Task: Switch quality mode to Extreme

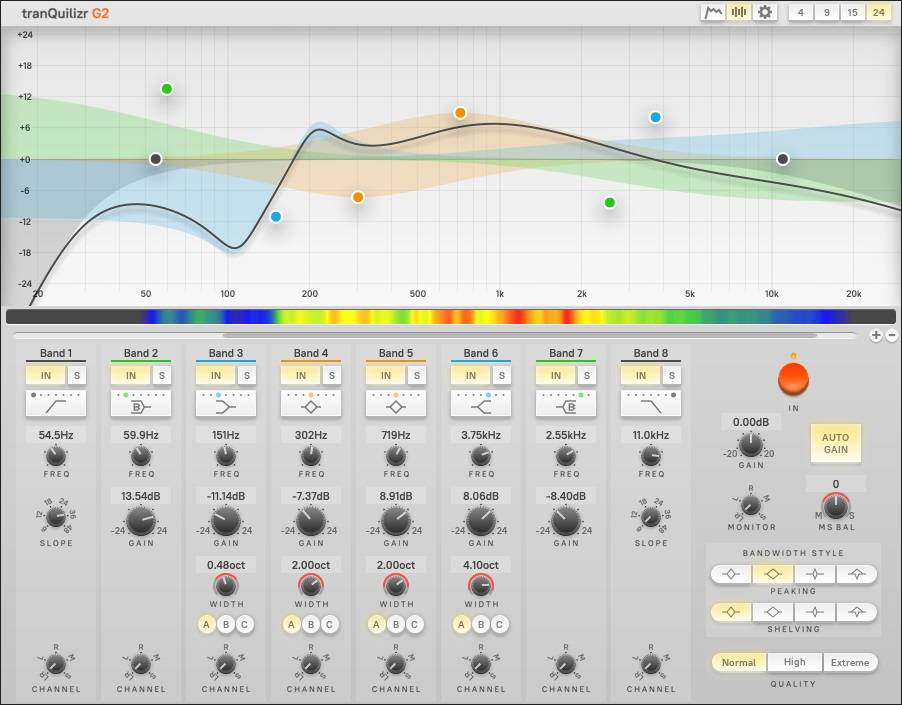Action: point(850,662)
